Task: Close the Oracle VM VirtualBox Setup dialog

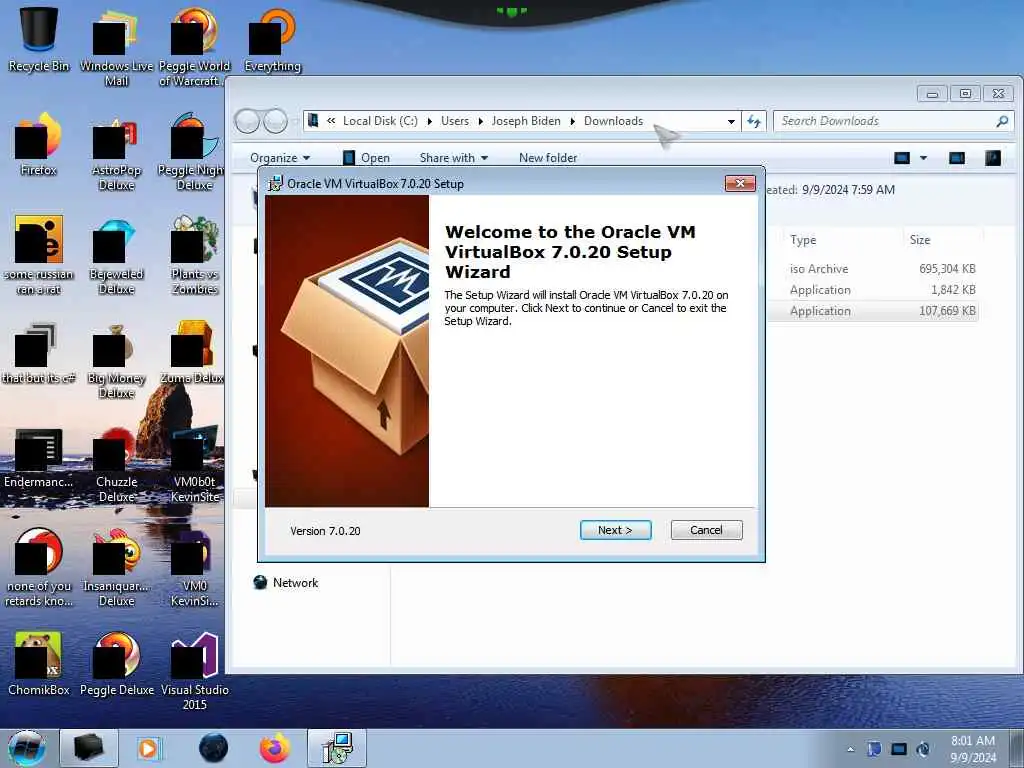Action: click(740, 184)
